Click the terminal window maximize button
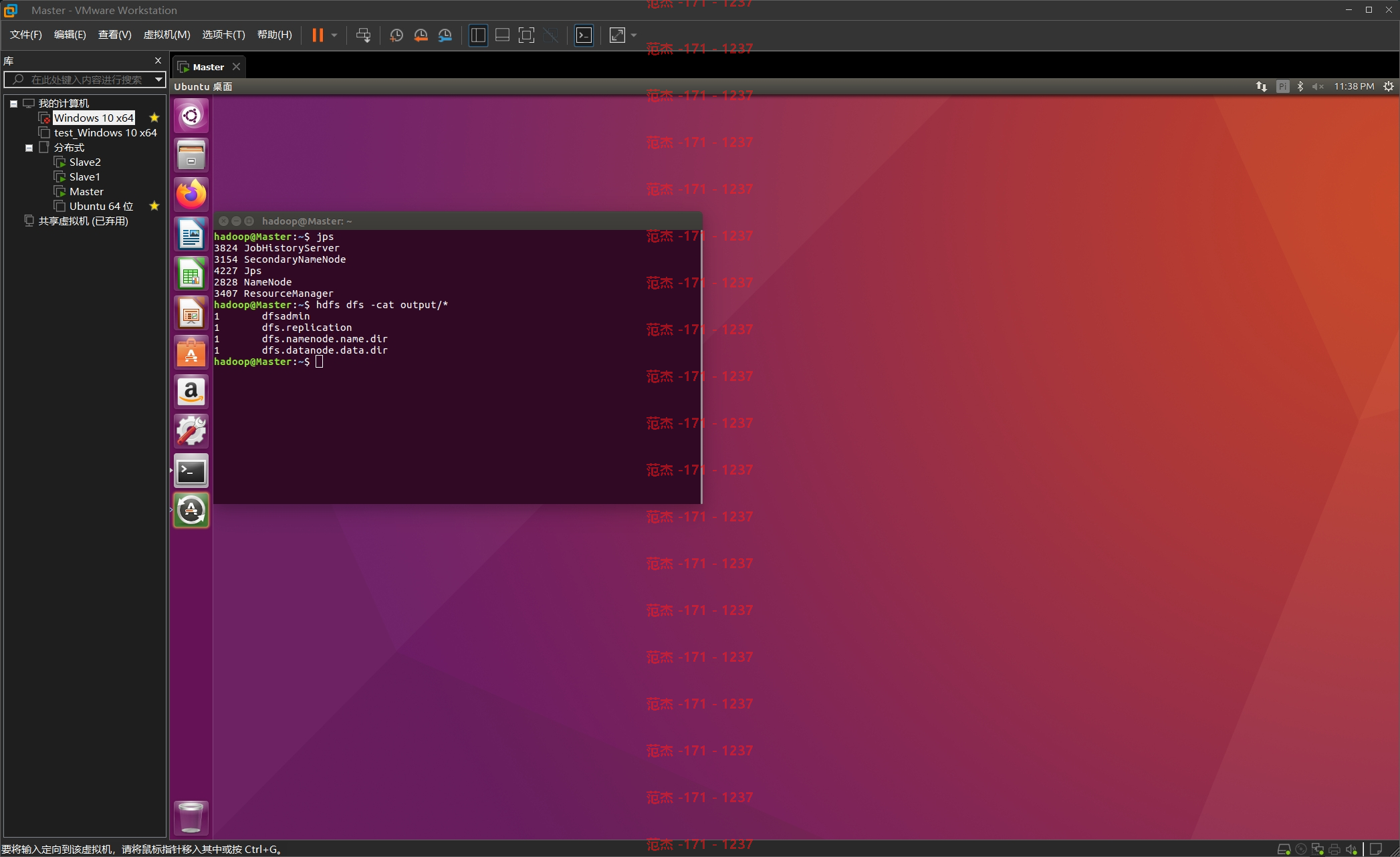Viewport: 1400px width, 857px height. tap(249, 221)
